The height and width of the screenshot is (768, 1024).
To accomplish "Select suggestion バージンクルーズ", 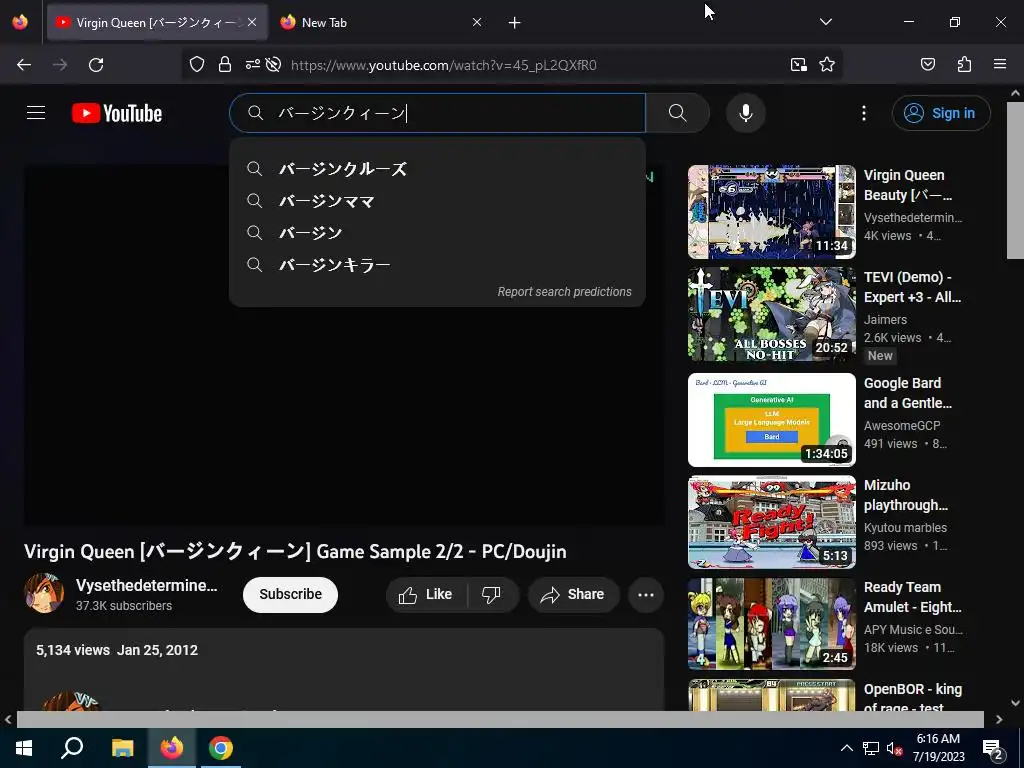I will click(438, 169).
